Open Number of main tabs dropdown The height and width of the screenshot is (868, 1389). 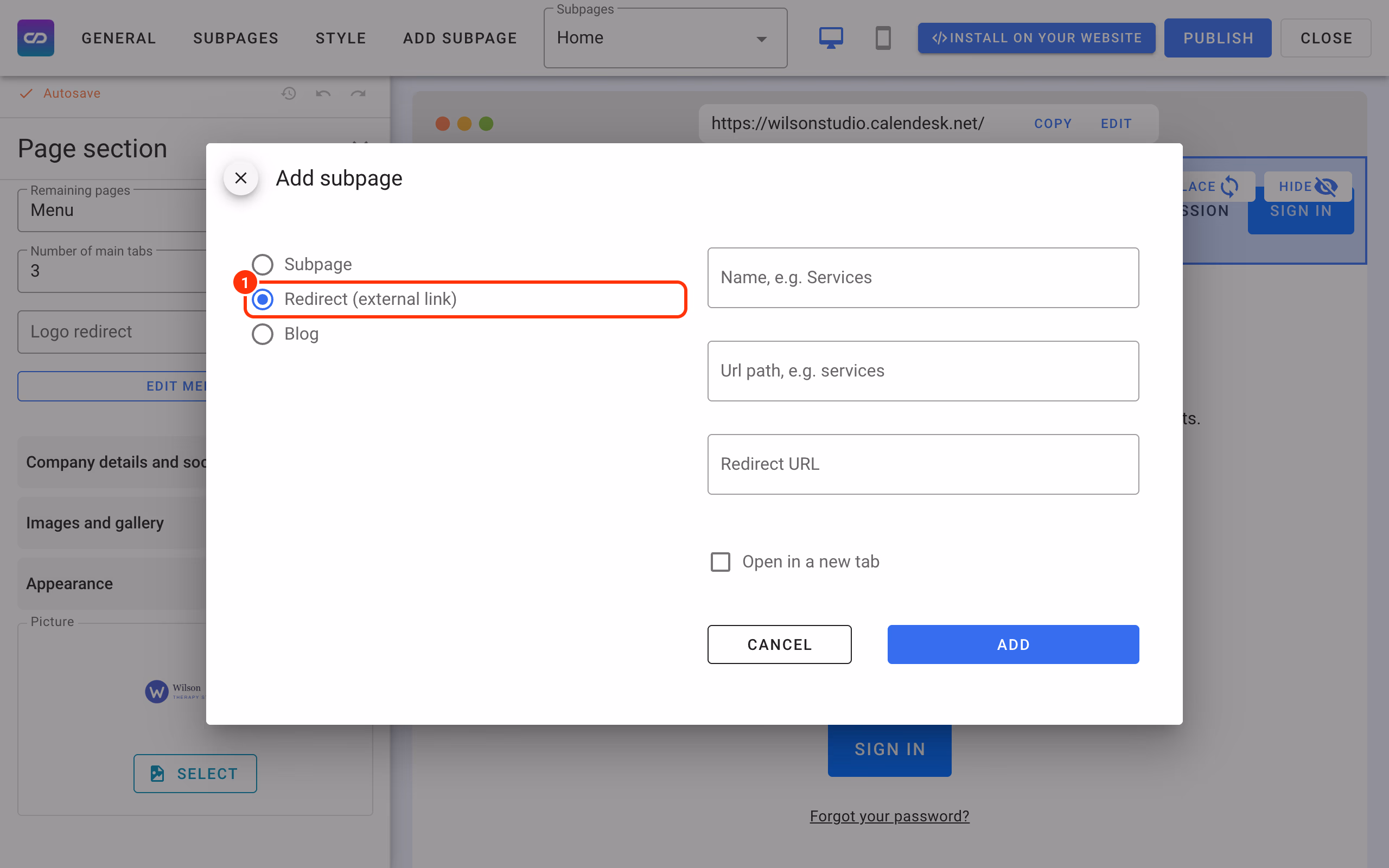click(112, 271)
